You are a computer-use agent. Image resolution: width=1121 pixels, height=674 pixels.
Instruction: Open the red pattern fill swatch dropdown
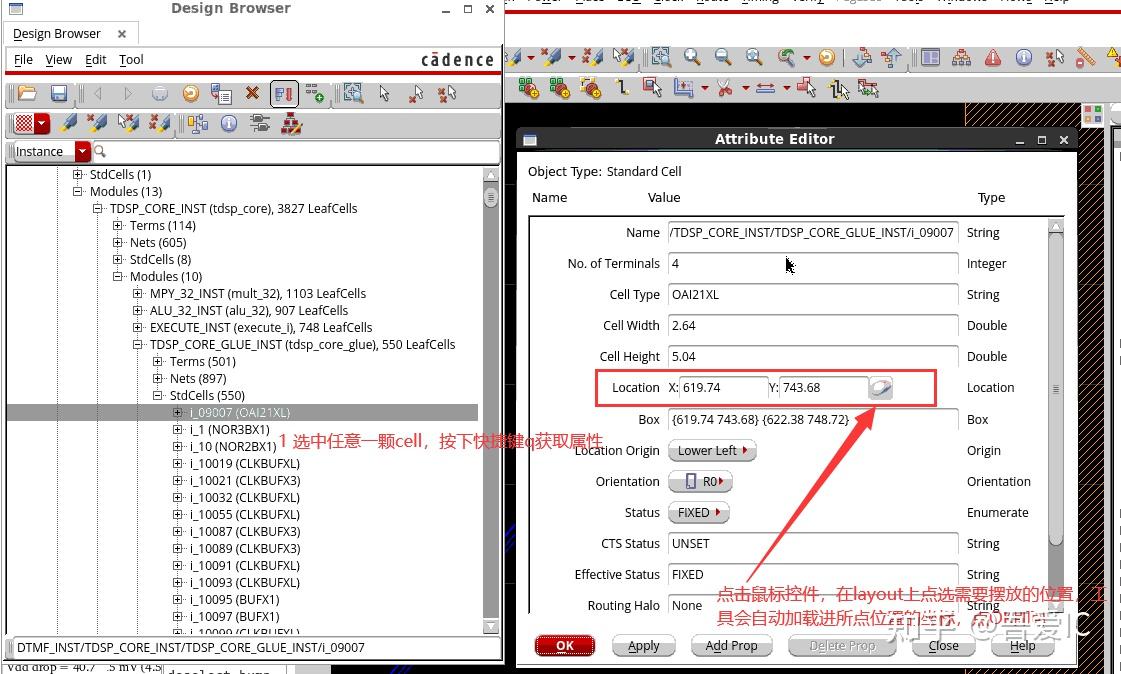tap(40, 122)
